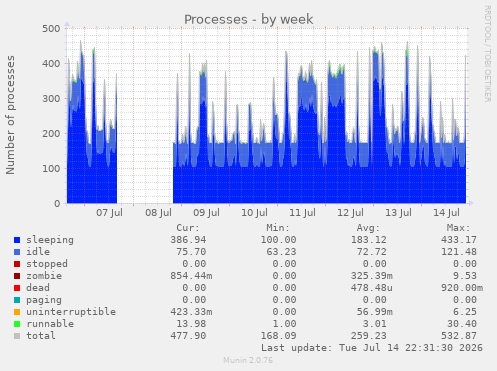The image size is (497, 371).
Task: Click the '07 Jul' x-axis date label
Action: (x=110, y=213)
